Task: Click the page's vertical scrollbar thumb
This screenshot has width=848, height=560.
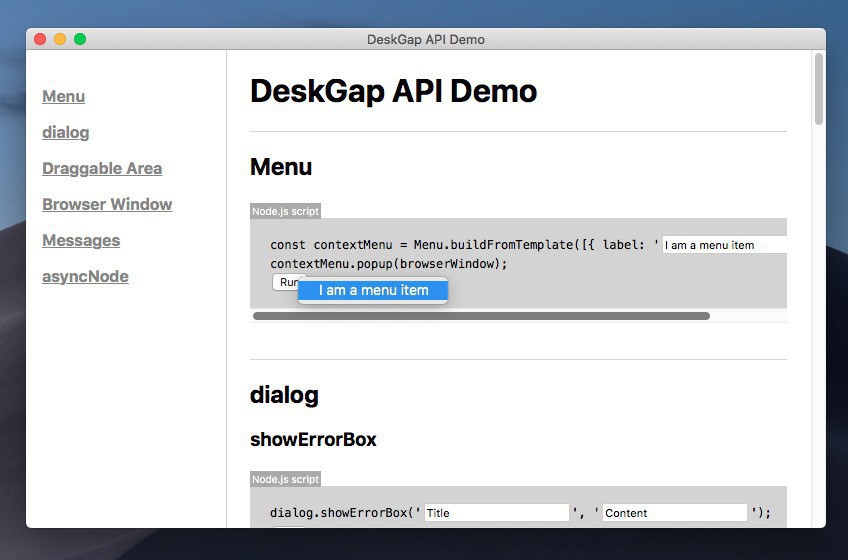Action: click(819, 90)
